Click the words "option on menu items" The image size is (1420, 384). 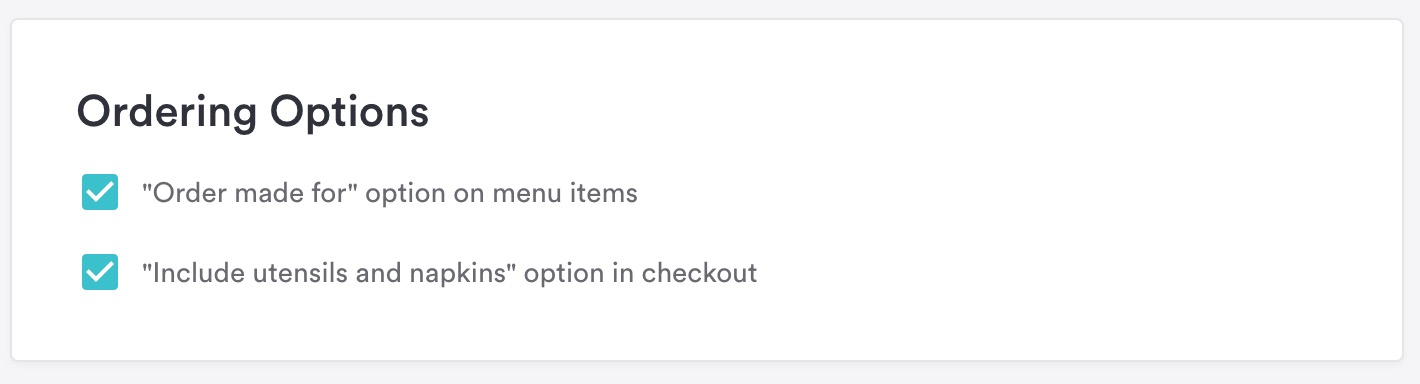pyautogui.click(x=502, y=193)
